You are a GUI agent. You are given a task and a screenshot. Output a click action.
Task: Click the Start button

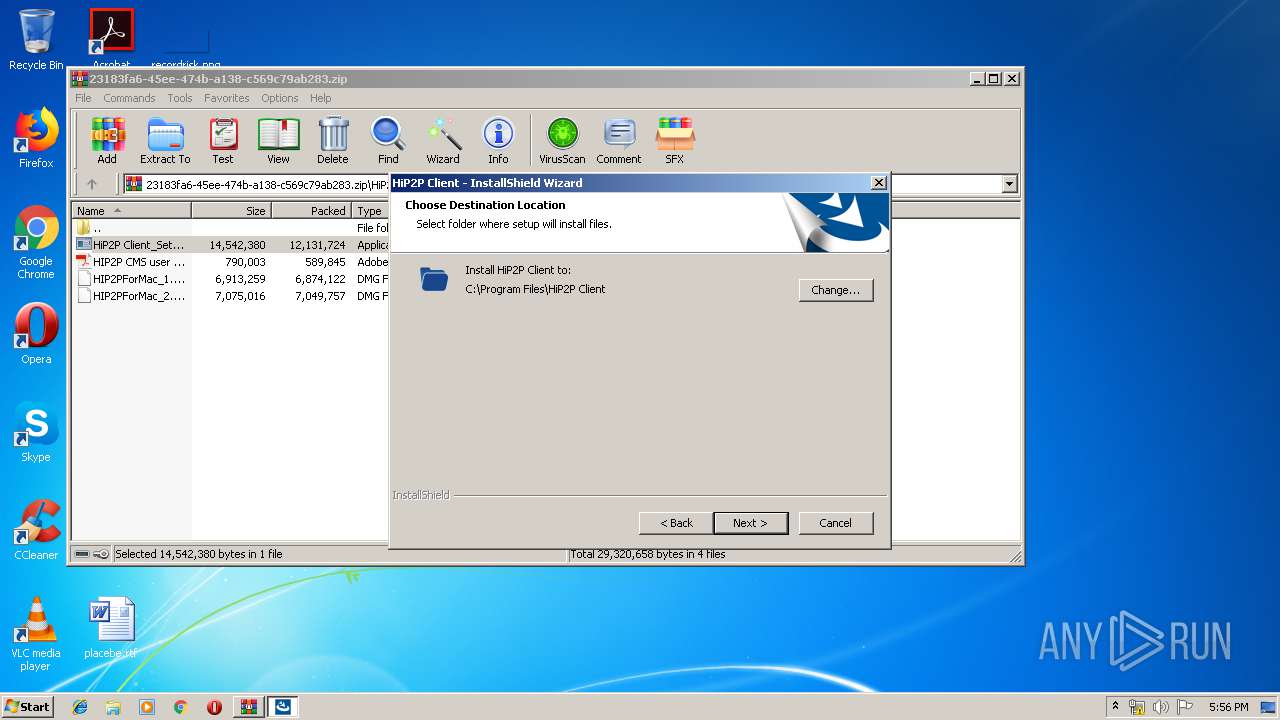27,707
